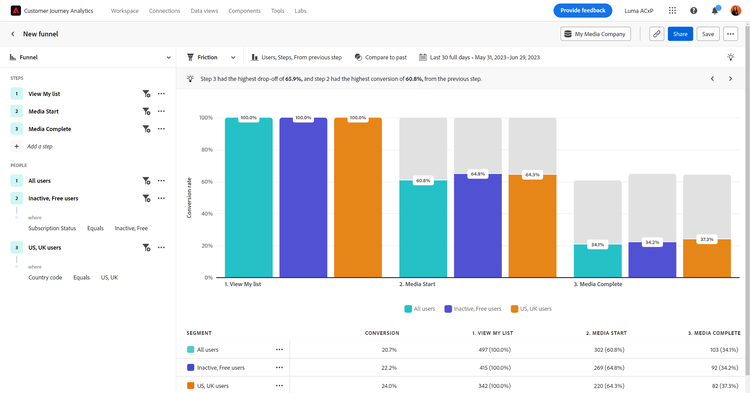Open the Workspace menu
Image resolution: width=750 pixels, height=393 pixels.
tap(125, 11)
